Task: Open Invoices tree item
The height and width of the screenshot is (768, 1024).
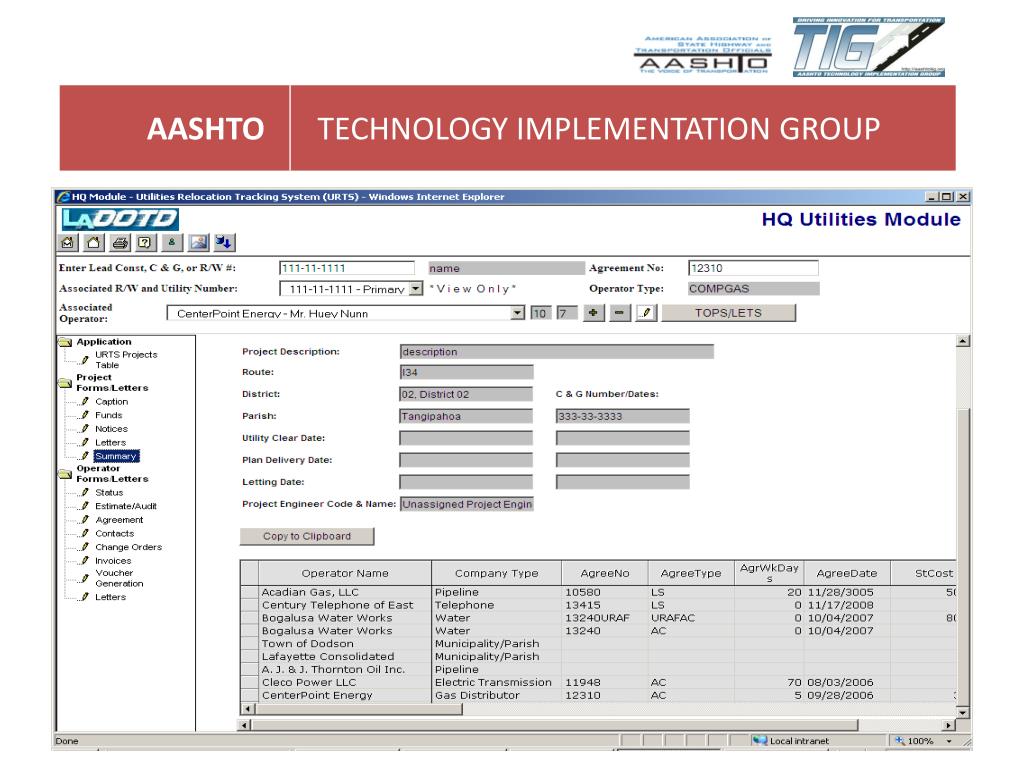Action: coord(113,561)
